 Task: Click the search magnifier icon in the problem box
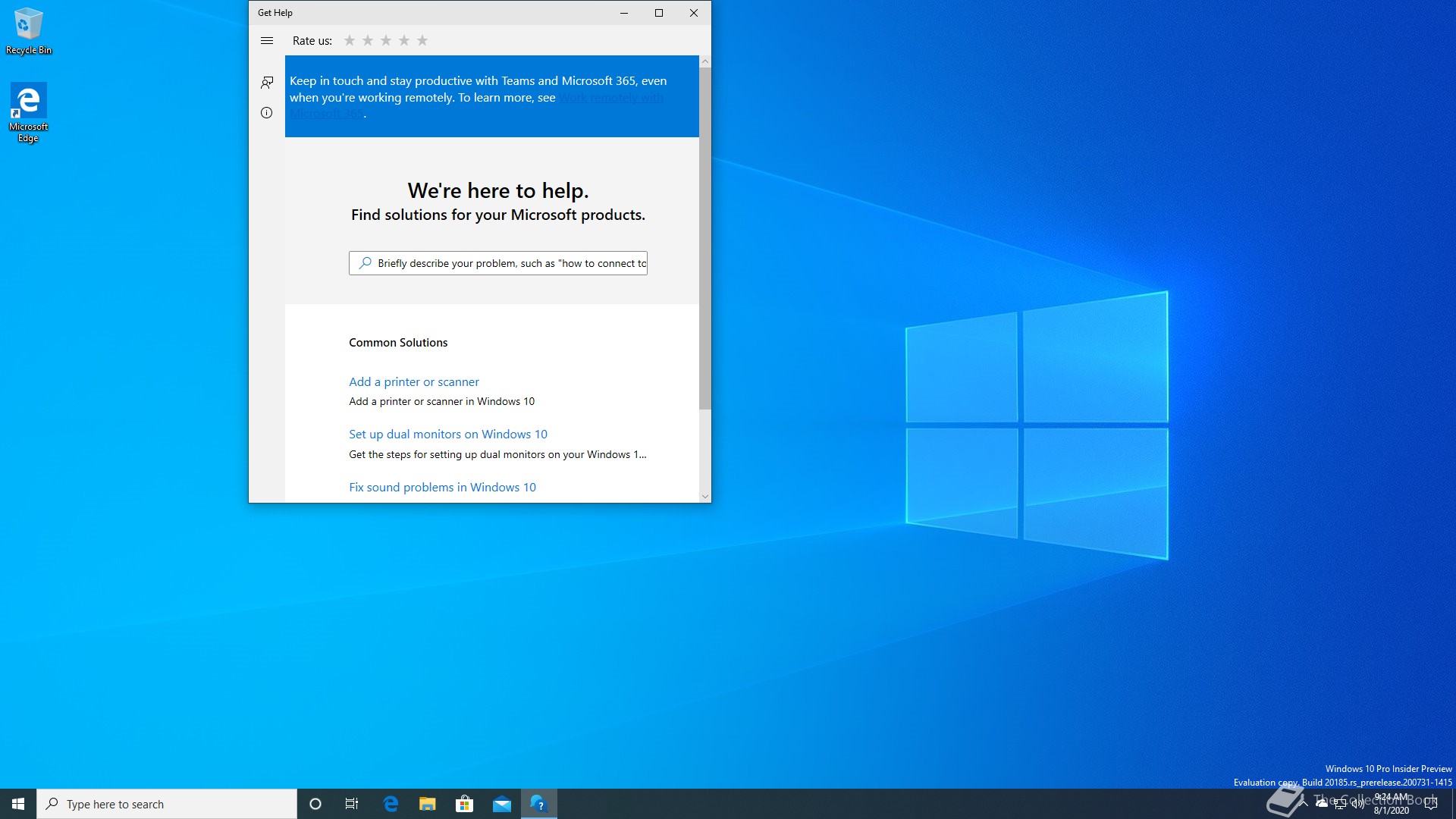[x=365, y=263]
